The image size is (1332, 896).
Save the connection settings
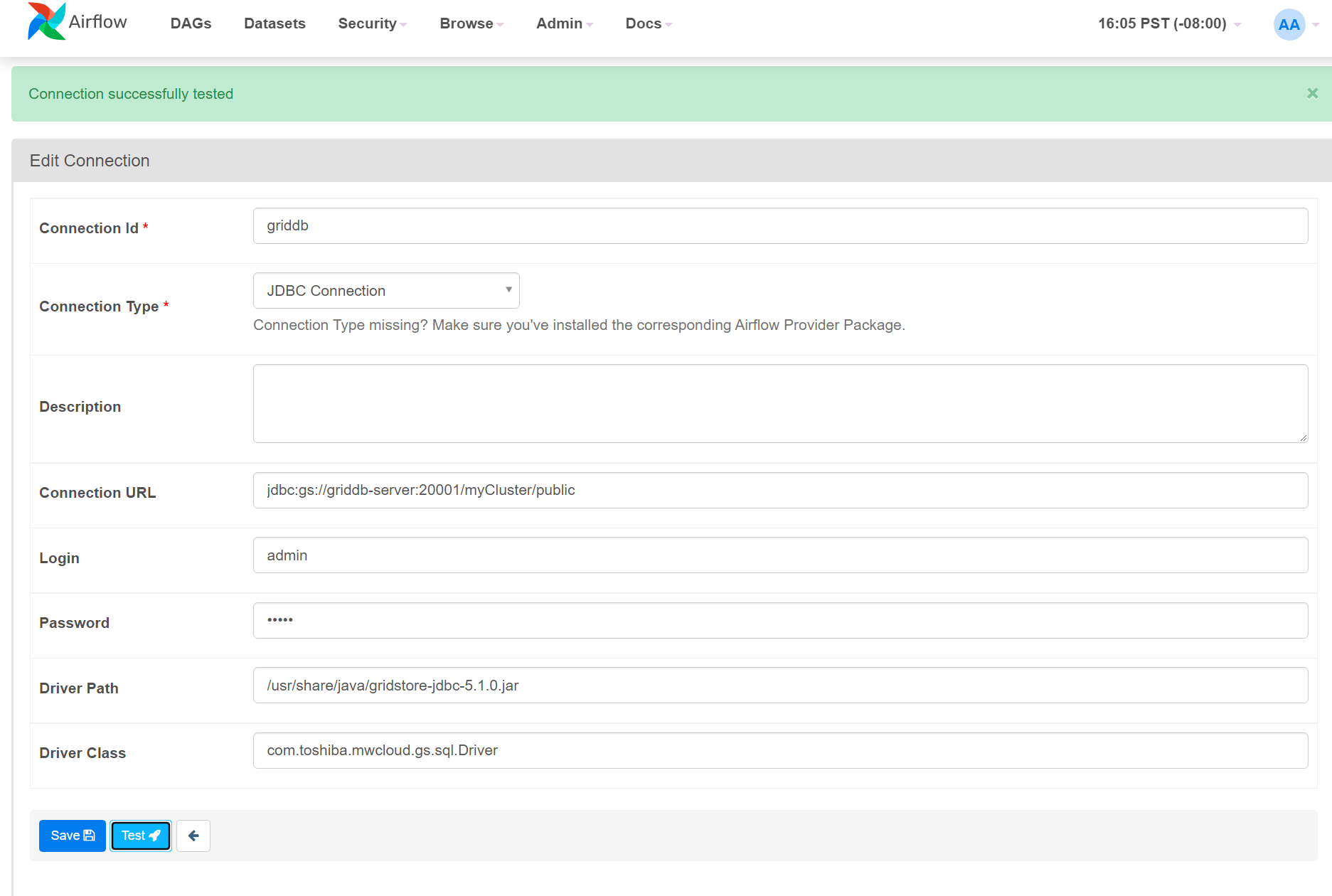pyautogui.click(x=73, y=836)
